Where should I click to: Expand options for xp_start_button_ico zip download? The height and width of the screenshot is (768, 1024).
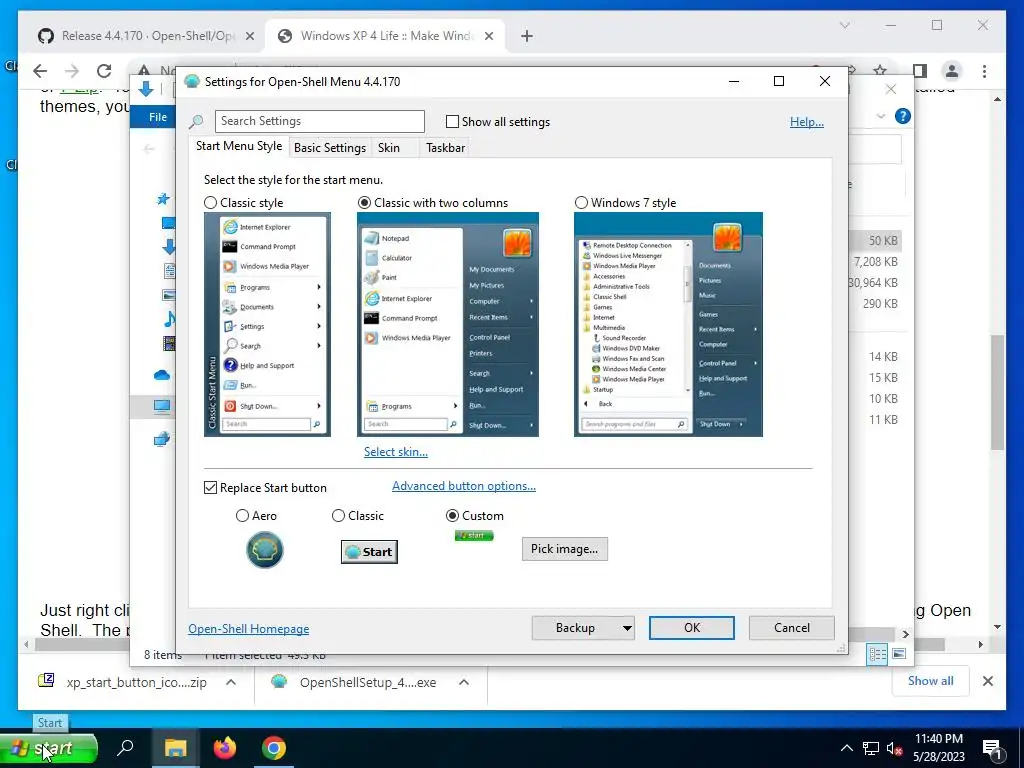click(231, 682)
